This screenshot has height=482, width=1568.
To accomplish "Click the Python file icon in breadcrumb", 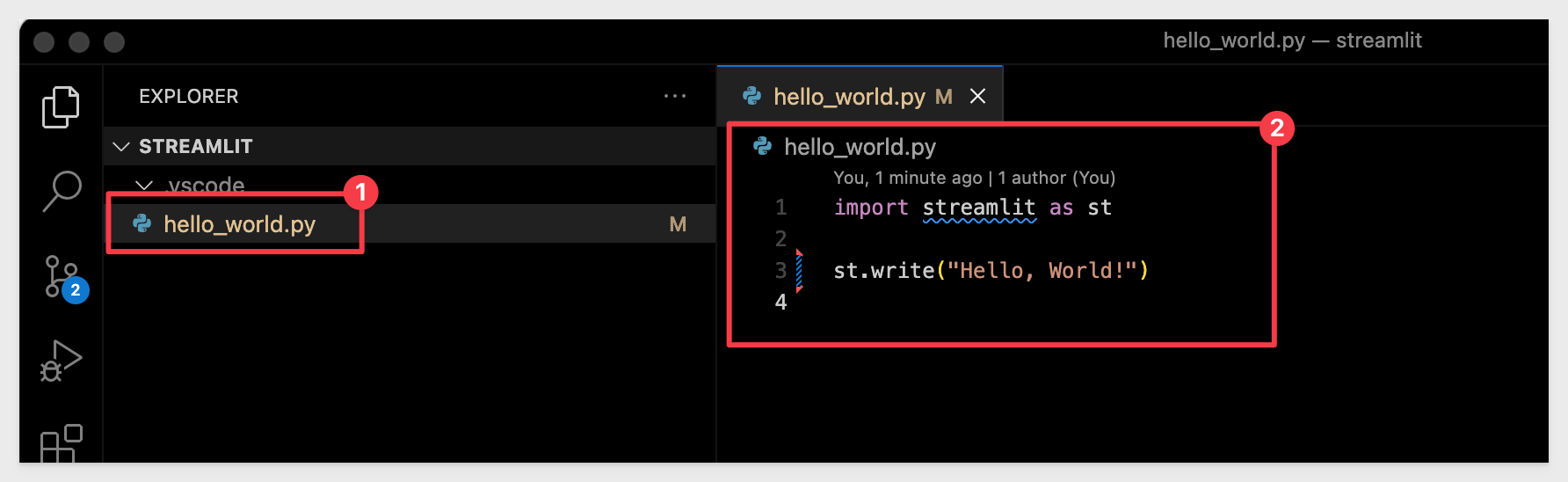I will [763, 146].
